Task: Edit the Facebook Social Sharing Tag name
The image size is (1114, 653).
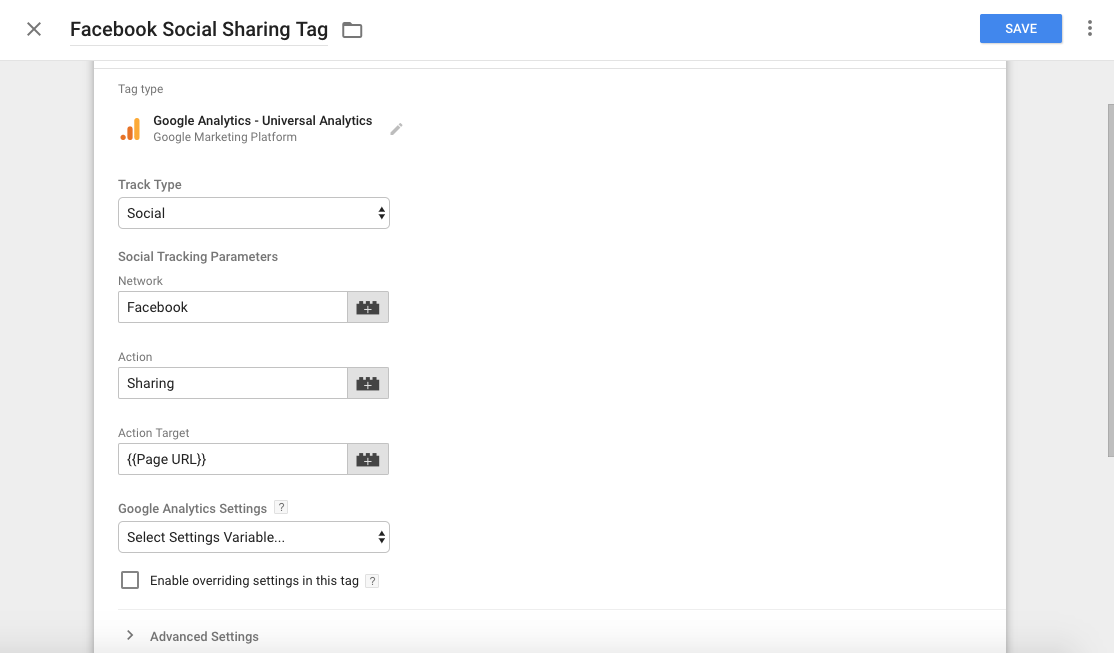Action: pyautogui.click(x=199, y=29)
